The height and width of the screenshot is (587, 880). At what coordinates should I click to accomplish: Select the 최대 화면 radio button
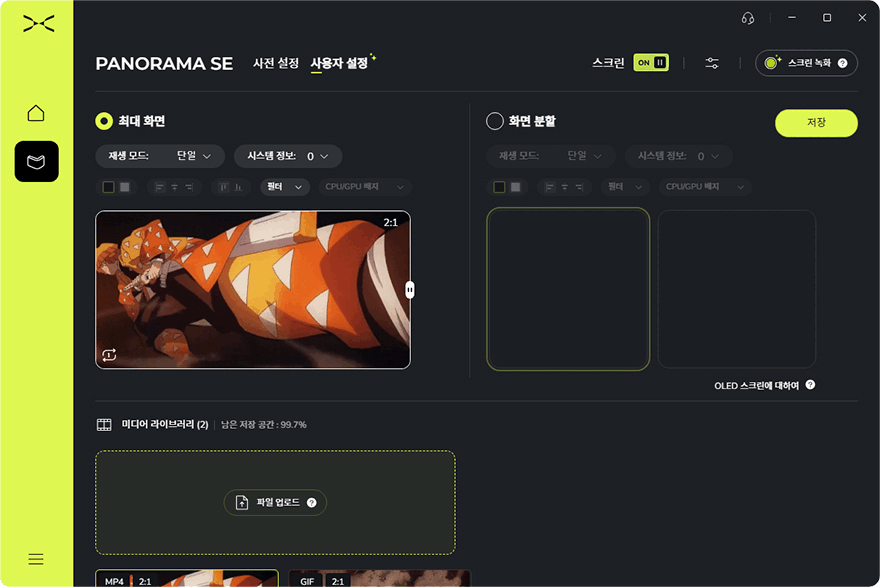point(104,121)
